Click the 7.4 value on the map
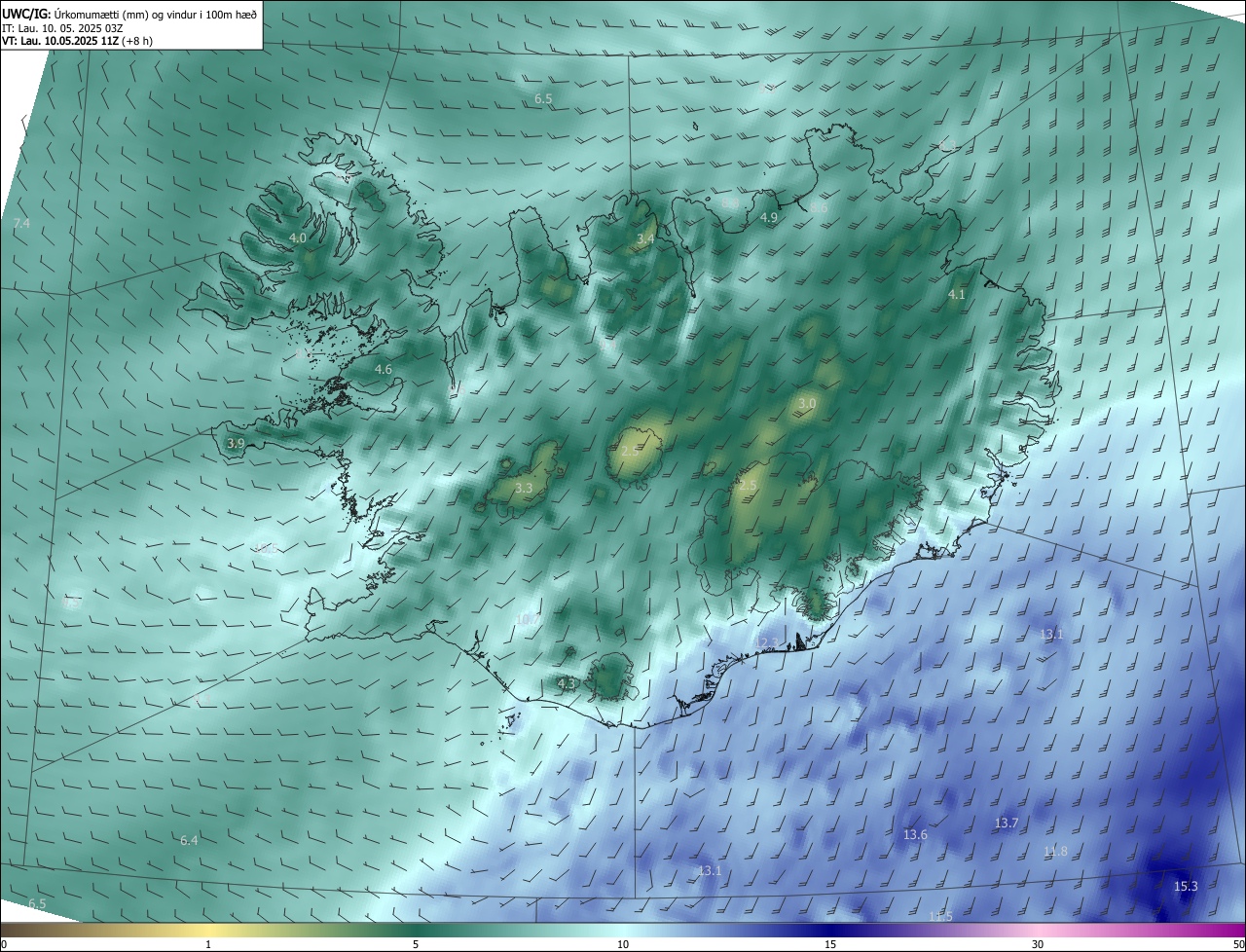The image size is (1246, 952). [x=21, y=224]
